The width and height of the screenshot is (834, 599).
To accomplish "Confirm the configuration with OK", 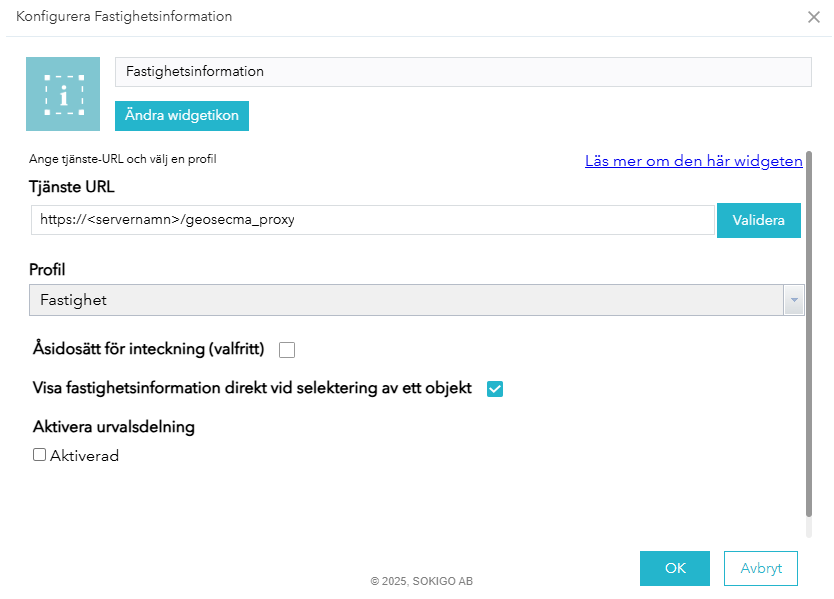I will [x=674, y=568].
